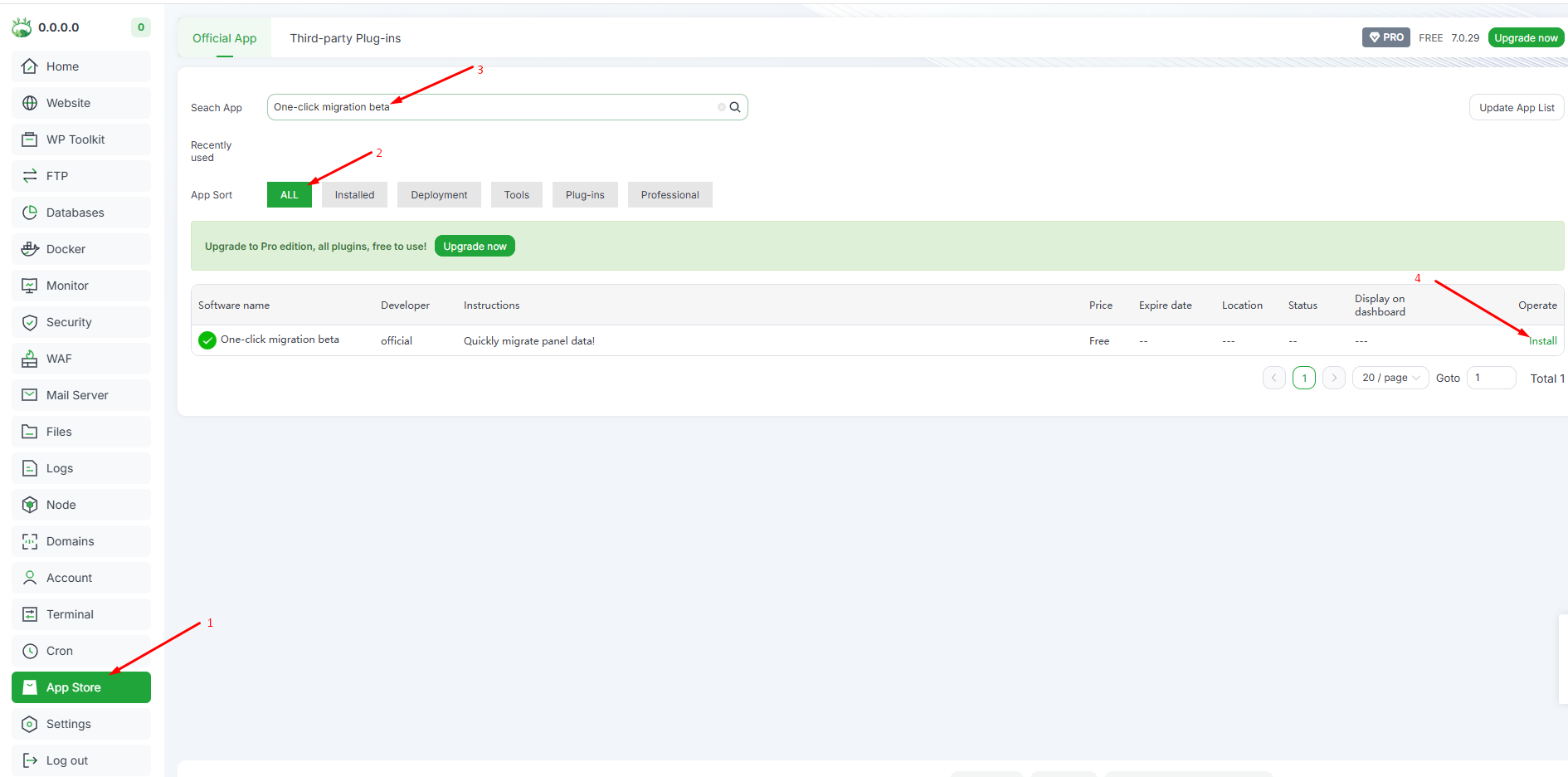Open the Terminal page
Image resolution: width=1568 pixels, height=777 pixels.
point(70,614)
